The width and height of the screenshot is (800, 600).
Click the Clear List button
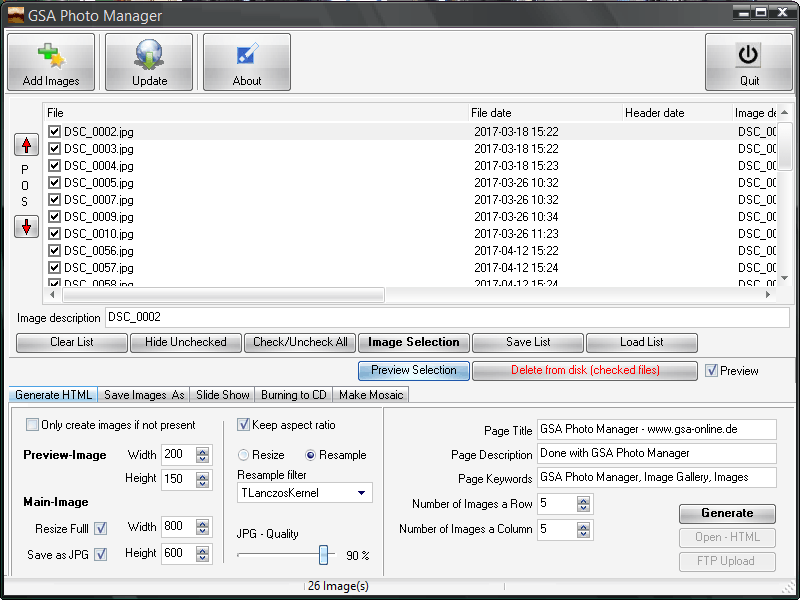71,342
